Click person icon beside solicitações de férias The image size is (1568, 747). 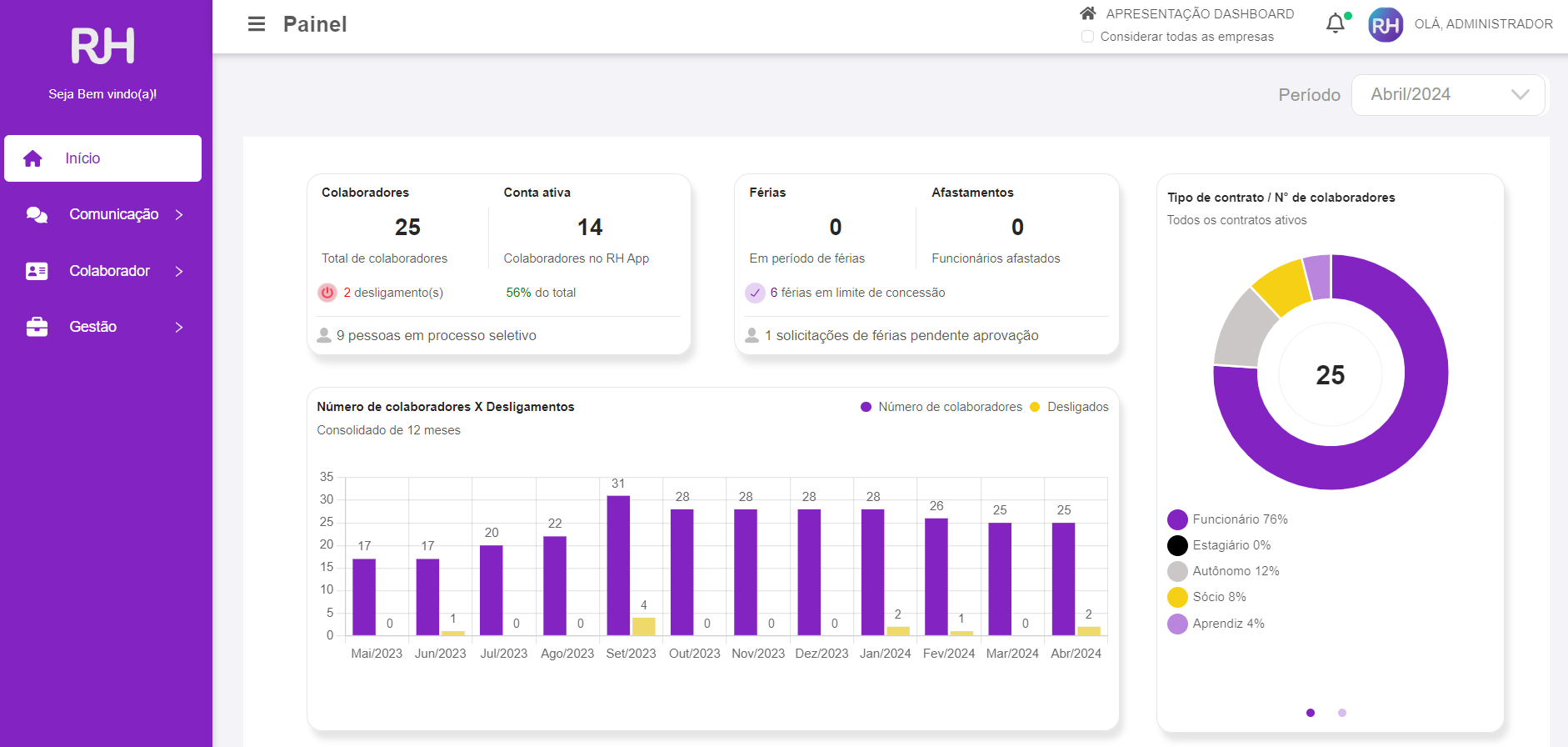pyautogui.click(x=752, y=335)
